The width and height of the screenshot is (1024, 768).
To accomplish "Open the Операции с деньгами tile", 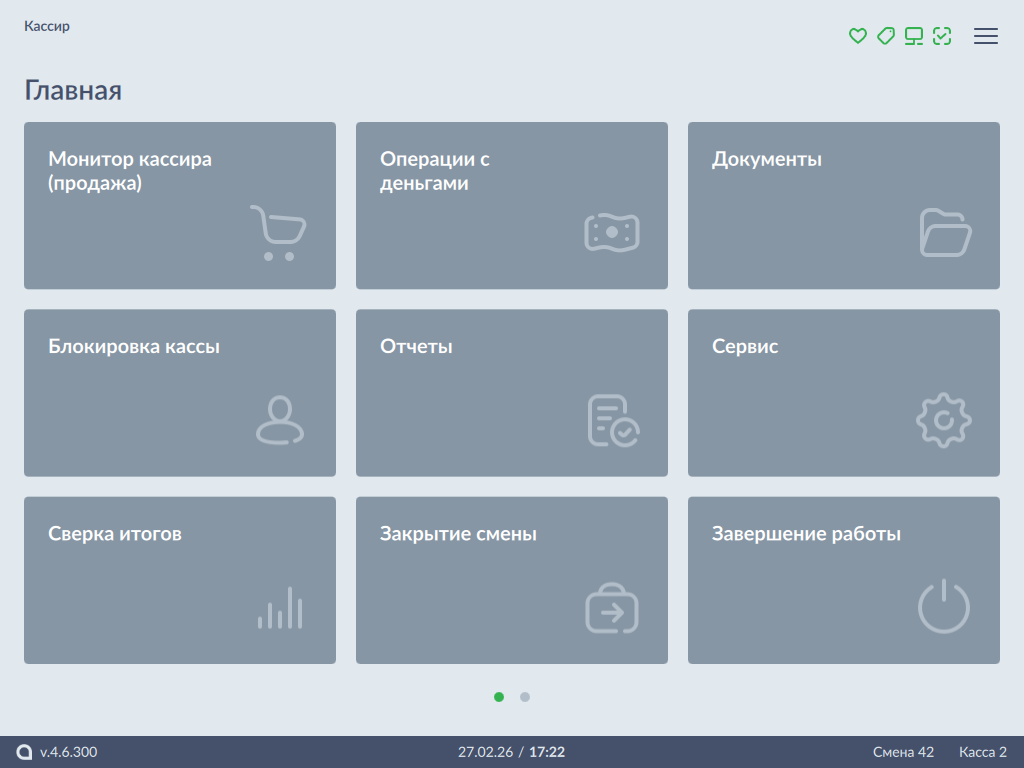I will coord(512,205).
